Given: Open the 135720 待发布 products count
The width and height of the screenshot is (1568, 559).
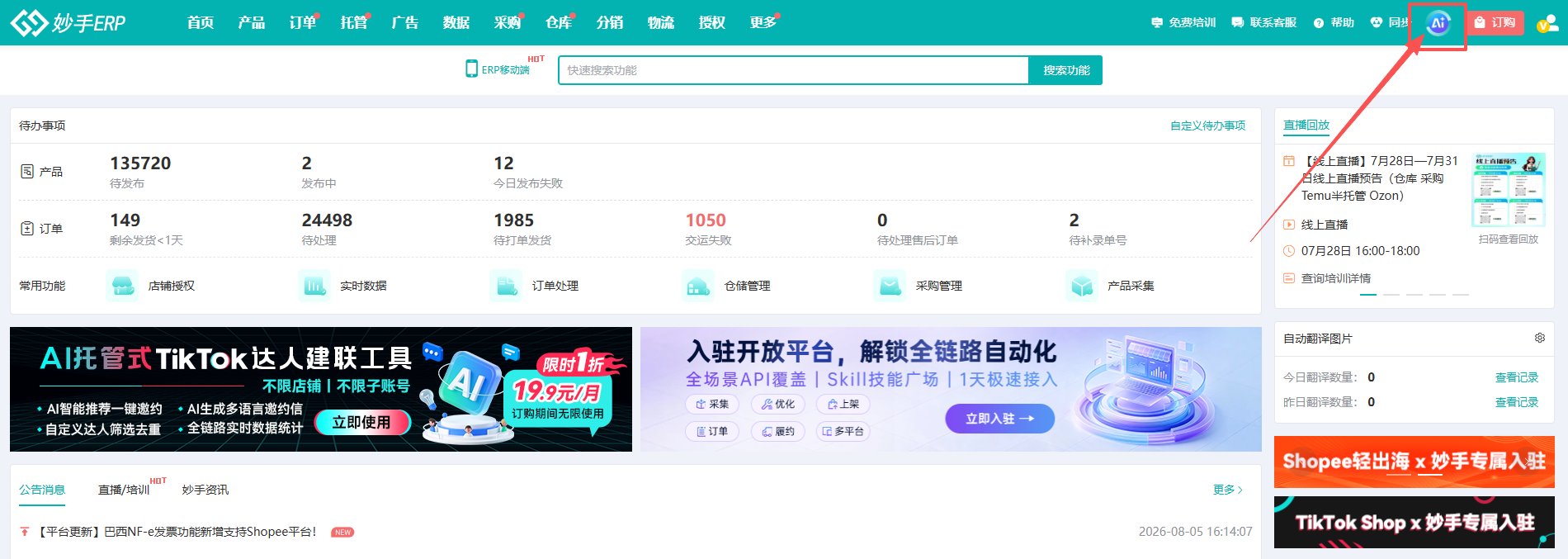Looking at the screenshot, I should tap(140, 172).
